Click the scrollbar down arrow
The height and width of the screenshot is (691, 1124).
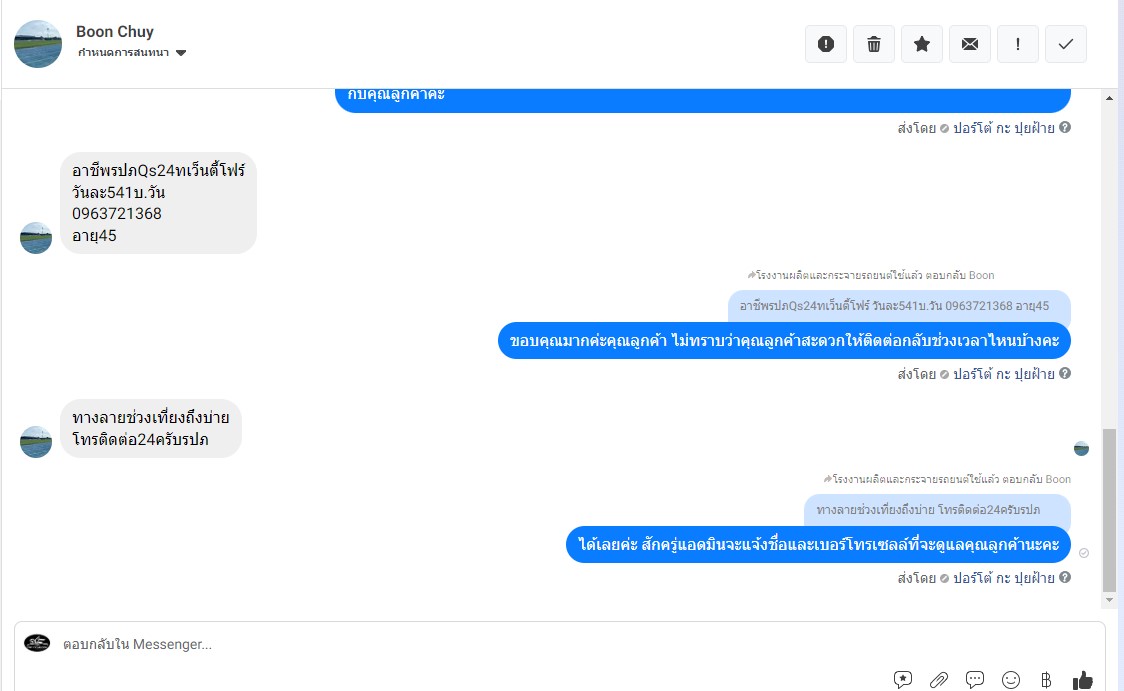[x=1110, y=600]
